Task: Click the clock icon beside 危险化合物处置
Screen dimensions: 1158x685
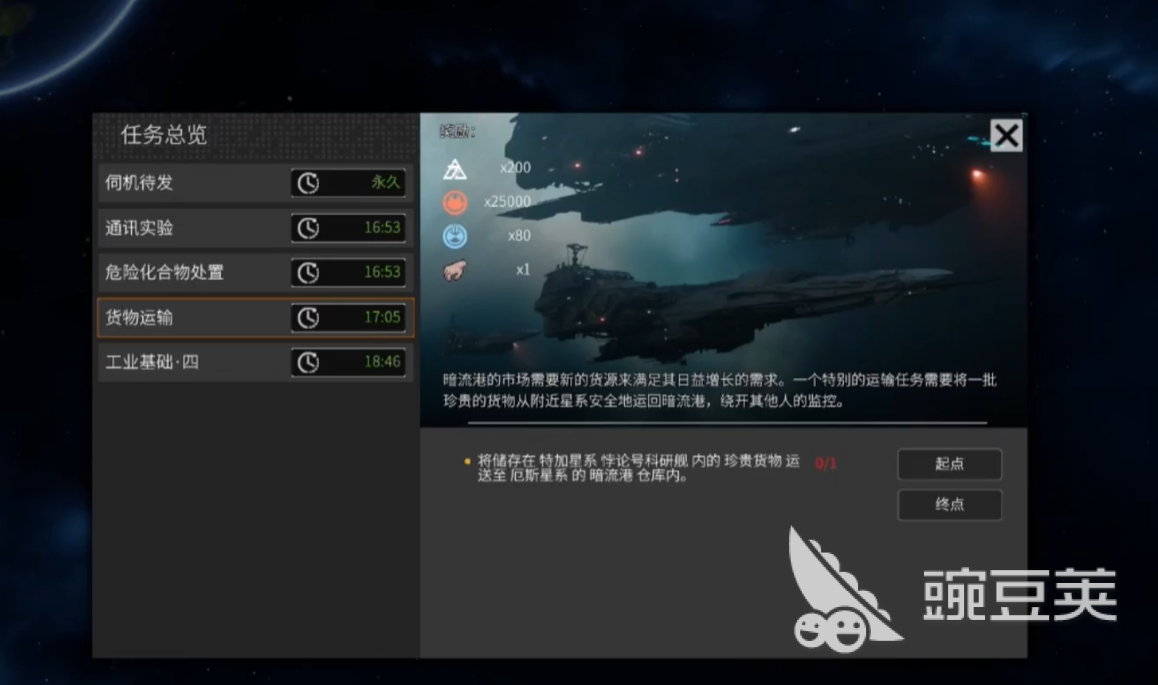Action: click(x=308, y=273)
